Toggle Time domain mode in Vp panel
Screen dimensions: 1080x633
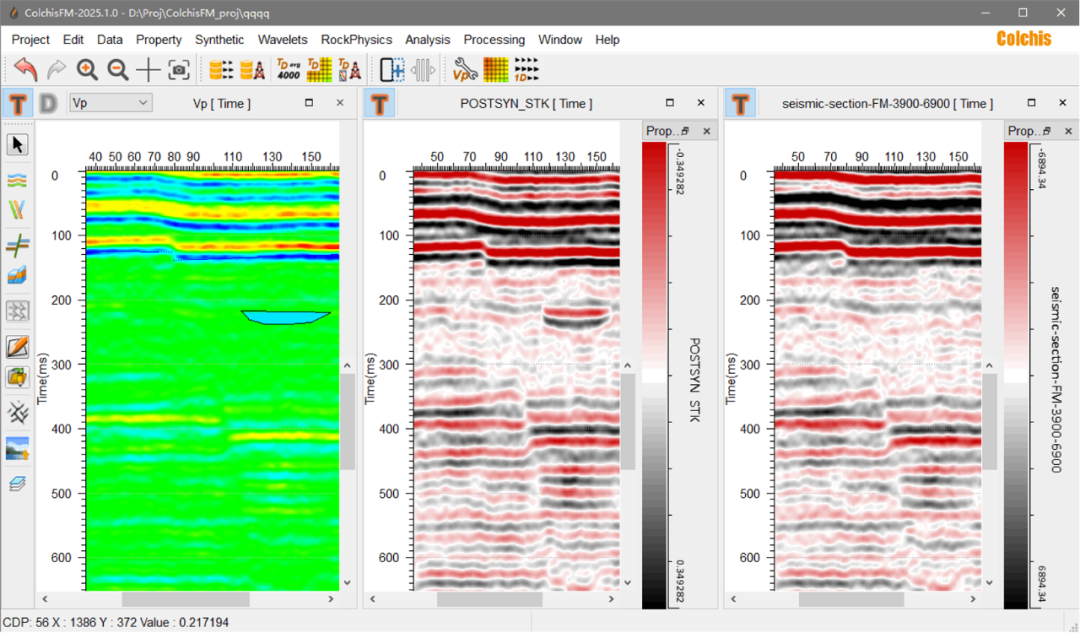pyautogui.click(x=18, y=103)
